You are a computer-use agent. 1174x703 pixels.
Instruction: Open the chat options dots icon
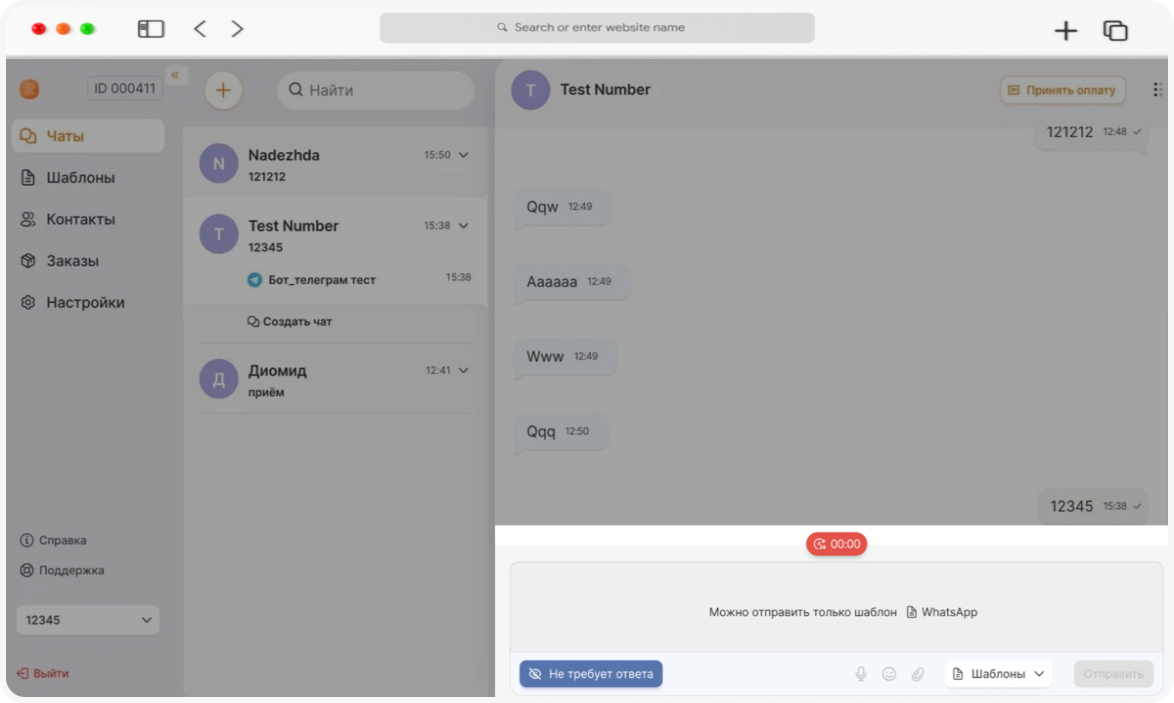click(1158, 90)
